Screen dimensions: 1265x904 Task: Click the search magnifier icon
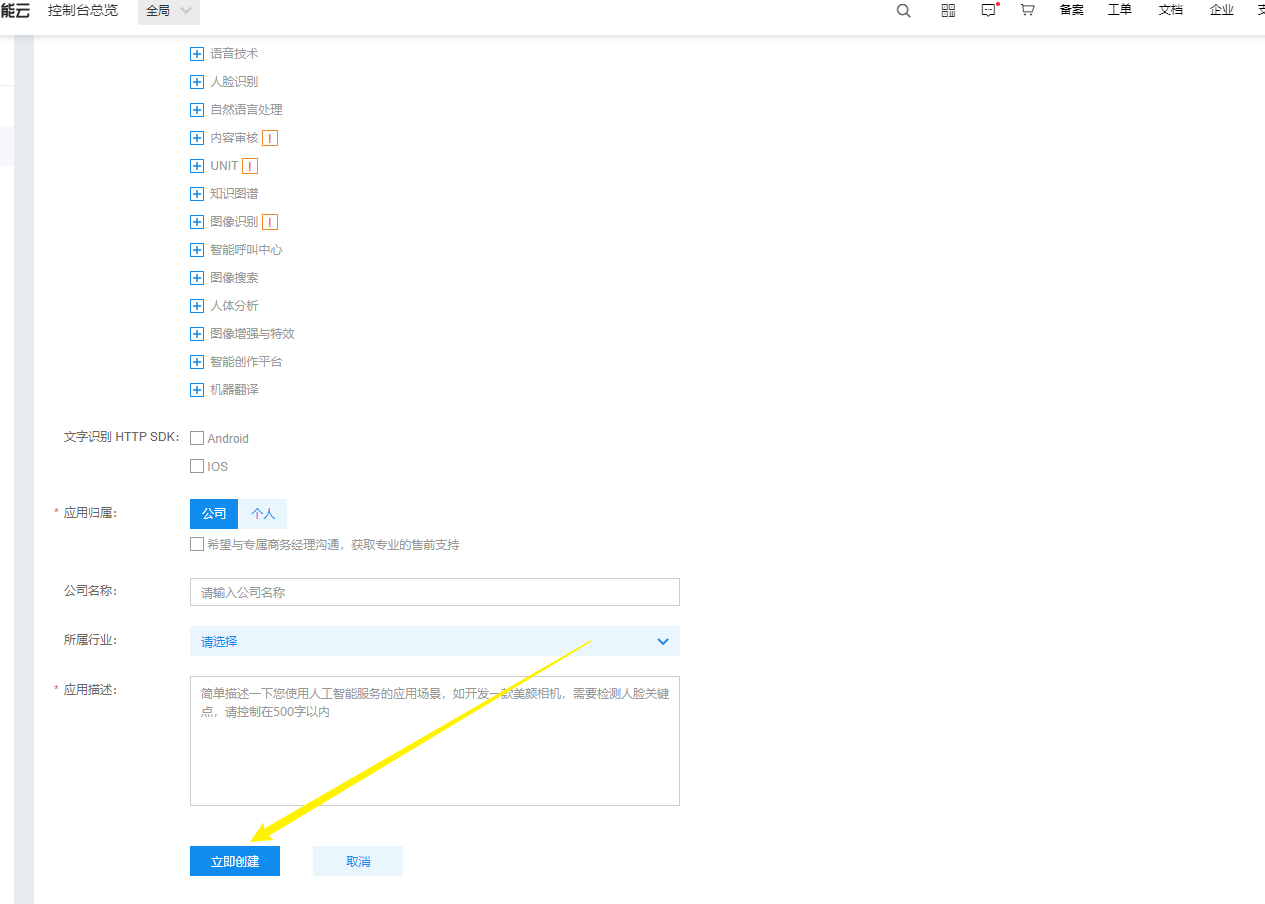pyautogui.click(x=903, y=10)
